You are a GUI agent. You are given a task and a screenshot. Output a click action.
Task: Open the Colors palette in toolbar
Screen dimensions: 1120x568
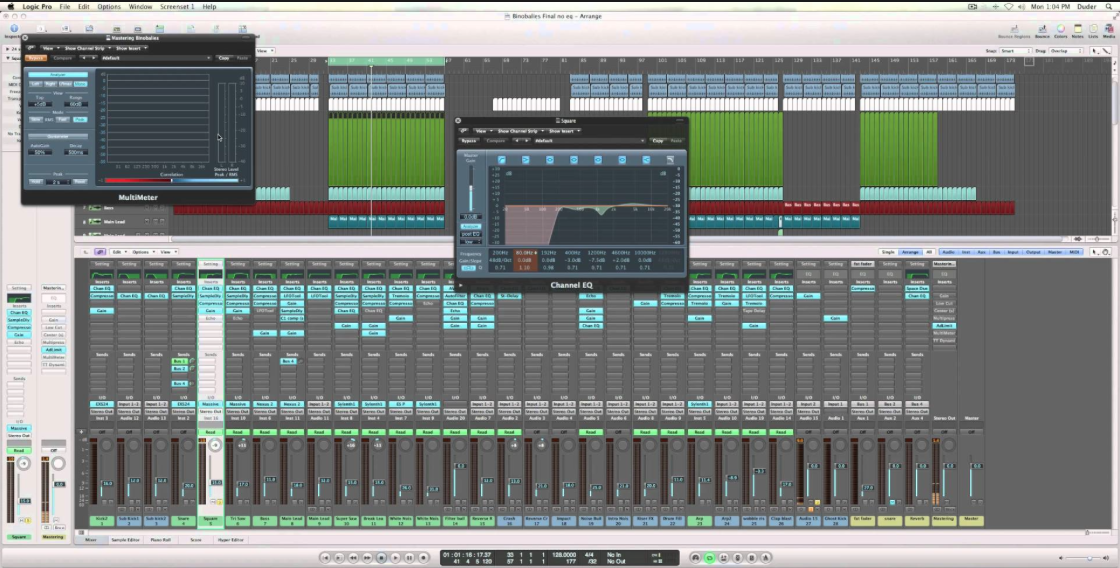[x=1061, y=31]
